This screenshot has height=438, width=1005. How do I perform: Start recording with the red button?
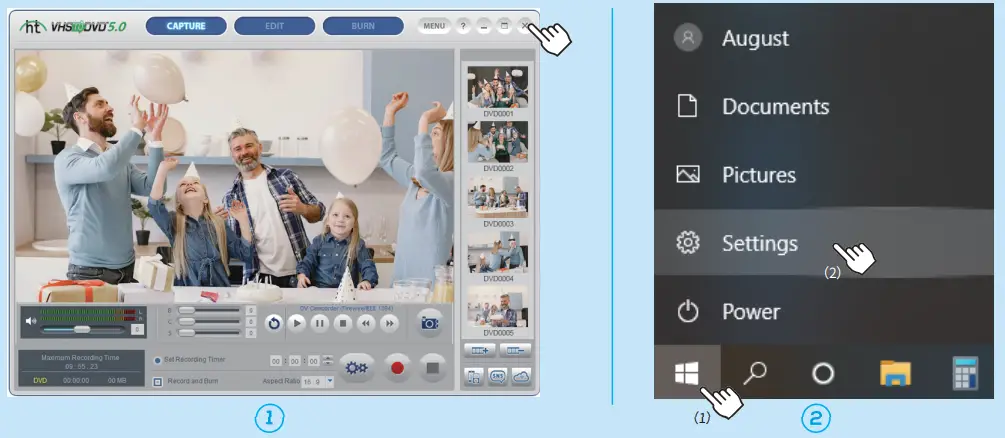click(397, 368)
